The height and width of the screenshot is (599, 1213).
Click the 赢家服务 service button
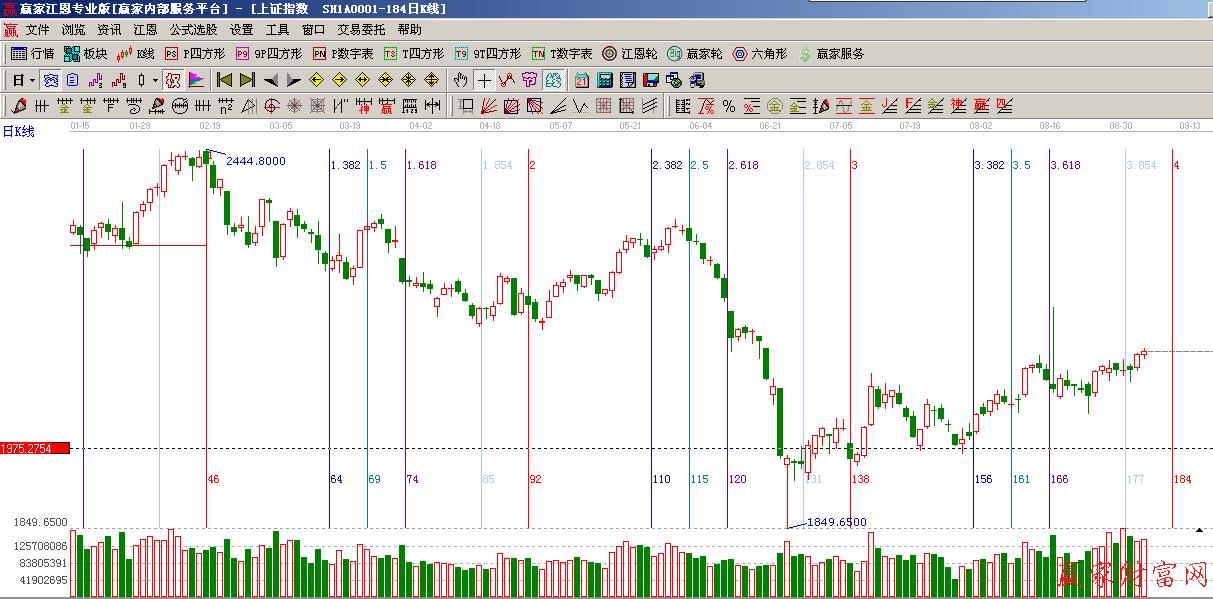coord(831,54)
